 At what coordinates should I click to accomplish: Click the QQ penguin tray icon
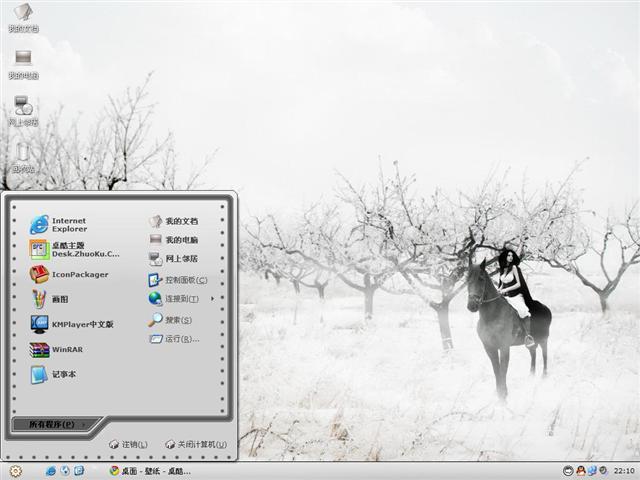(580, 471)
